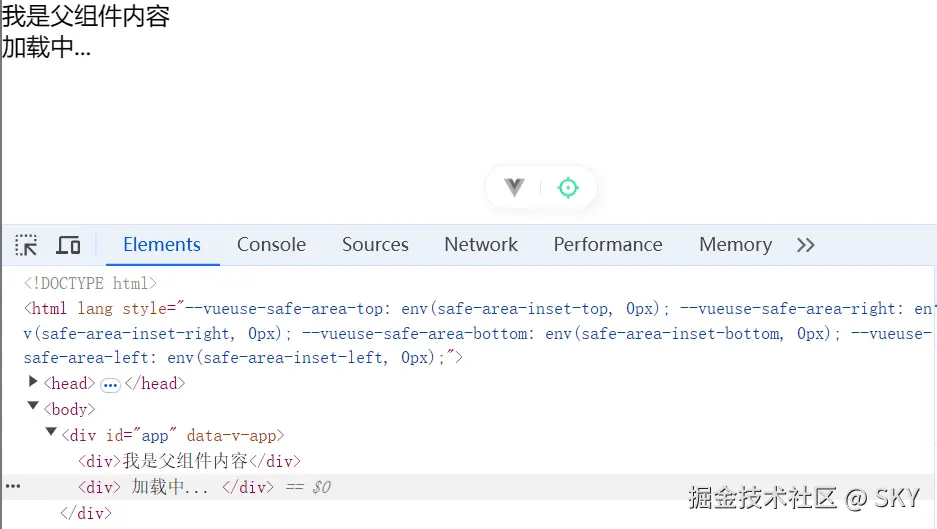Open the Sources tab
This screenshot has height=529, width=937.
[x=375, y=245]
